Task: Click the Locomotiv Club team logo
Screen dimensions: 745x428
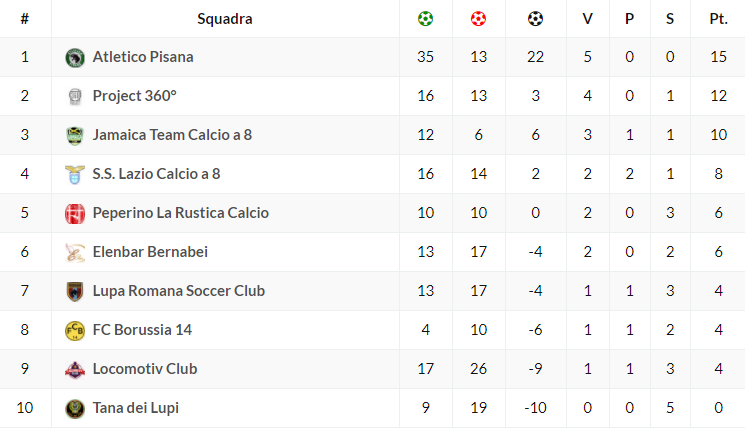Action: pos(74,369)
